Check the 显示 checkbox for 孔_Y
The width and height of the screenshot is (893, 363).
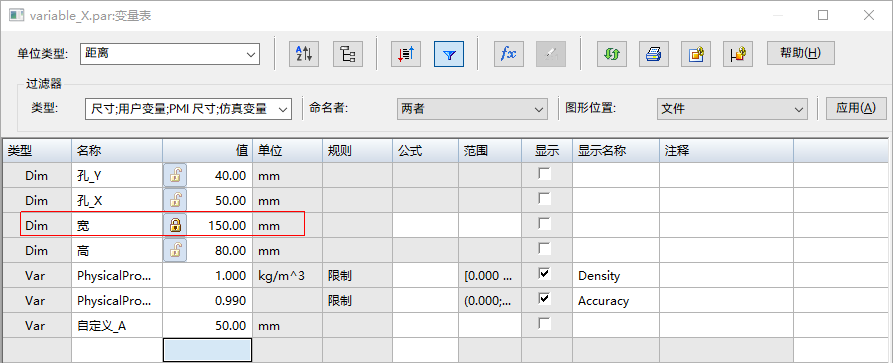coord(545,174)
